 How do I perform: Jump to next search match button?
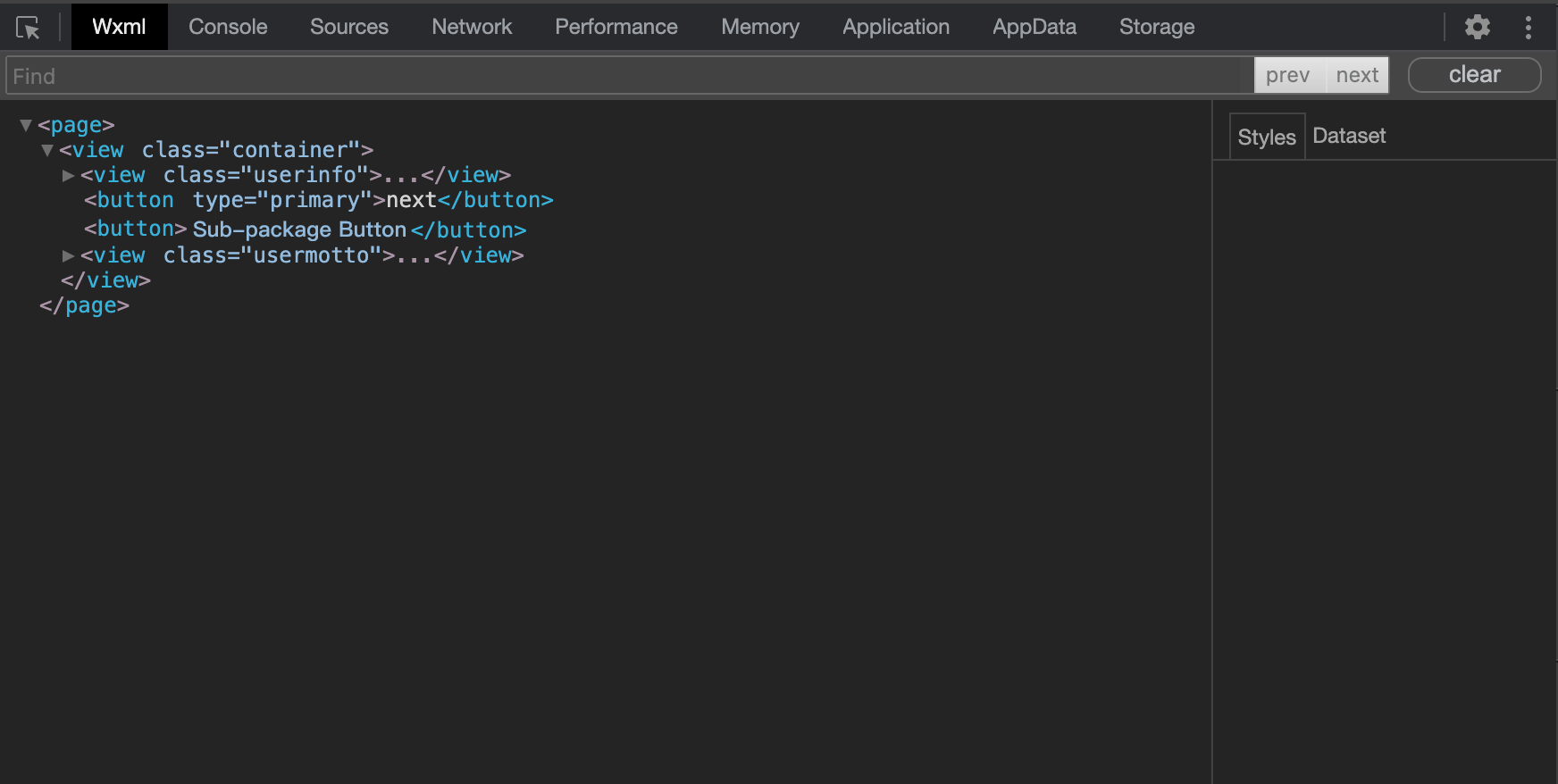(1357, 75)
